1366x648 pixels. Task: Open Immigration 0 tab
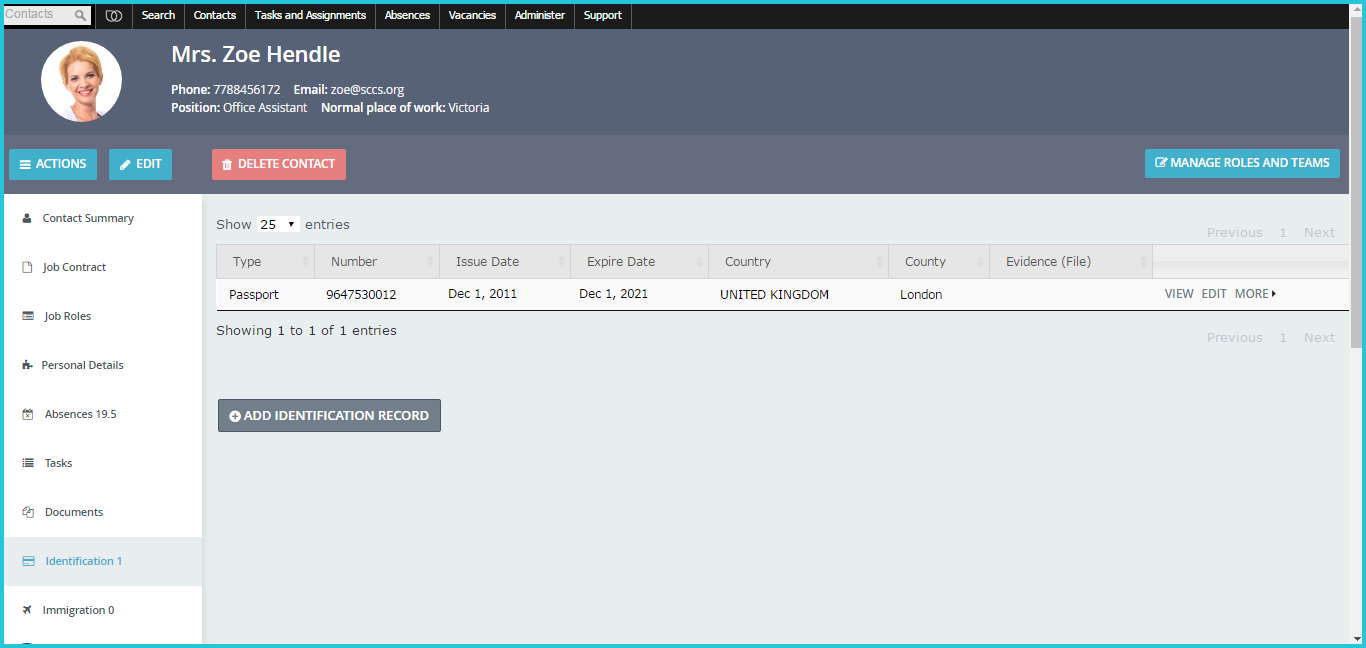[103, 610]
